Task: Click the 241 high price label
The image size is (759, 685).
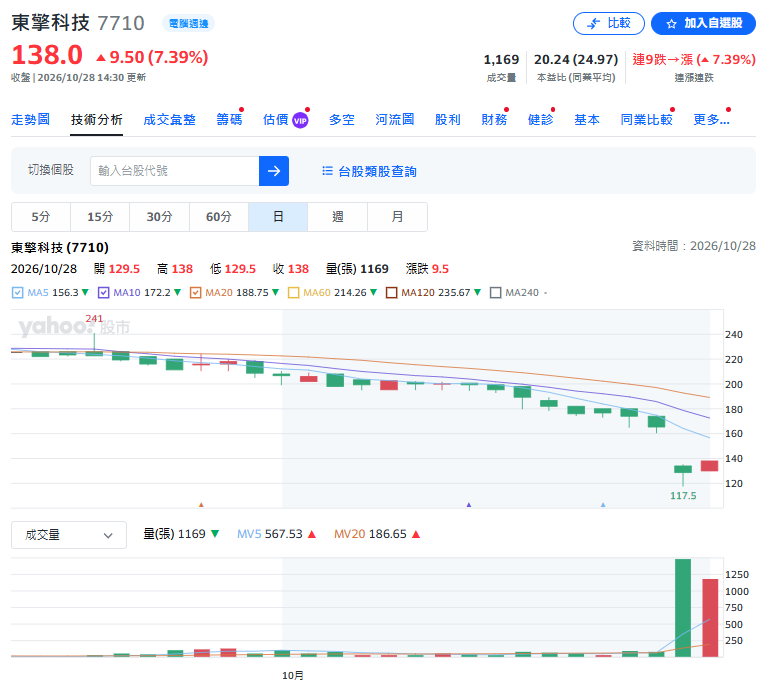Action: tap(94, 319)
